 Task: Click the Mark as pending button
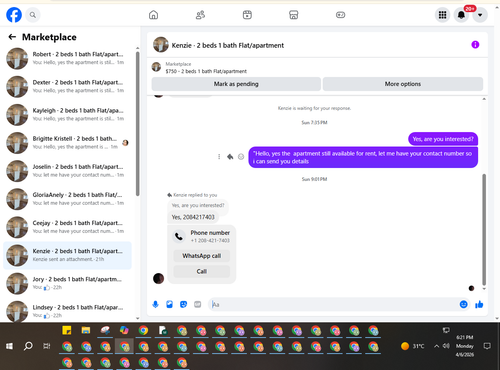tap(236, 84)
